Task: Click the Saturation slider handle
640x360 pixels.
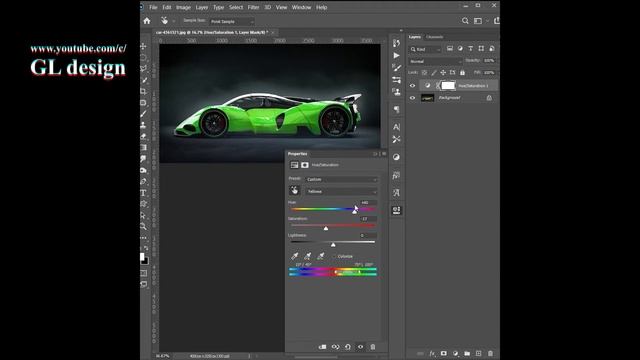Action: [x=326, y=228]
